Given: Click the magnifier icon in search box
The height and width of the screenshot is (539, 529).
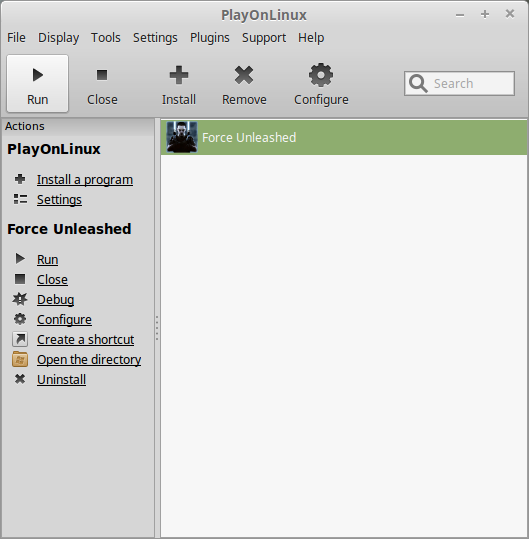Looking at the screenshot, I should pyautogui.click(x=418, y=83).
